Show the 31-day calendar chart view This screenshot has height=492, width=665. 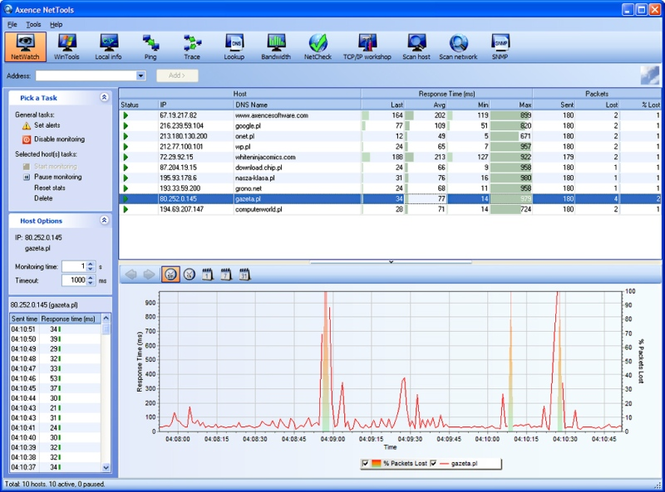pos(243,274)
